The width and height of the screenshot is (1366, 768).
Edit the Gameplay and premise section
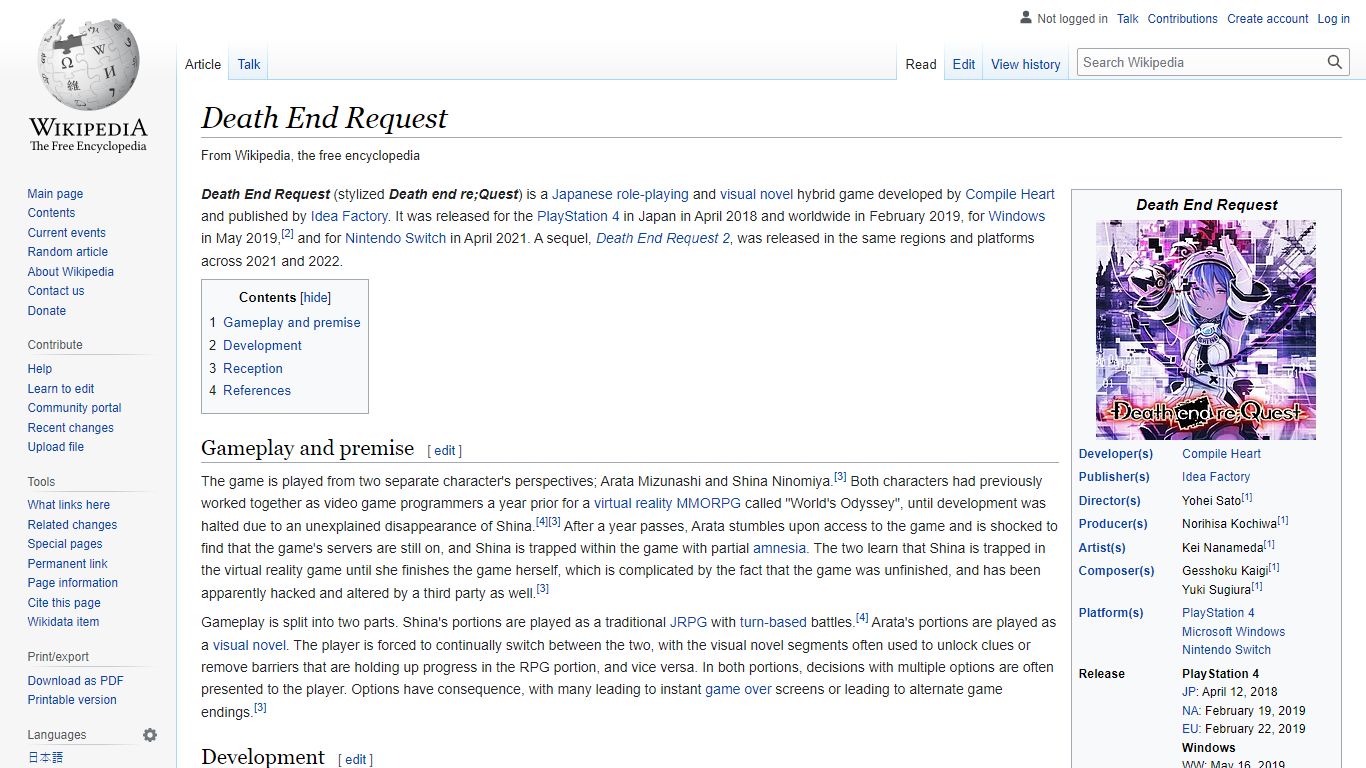pyautogui.click(x=445, y=451)
